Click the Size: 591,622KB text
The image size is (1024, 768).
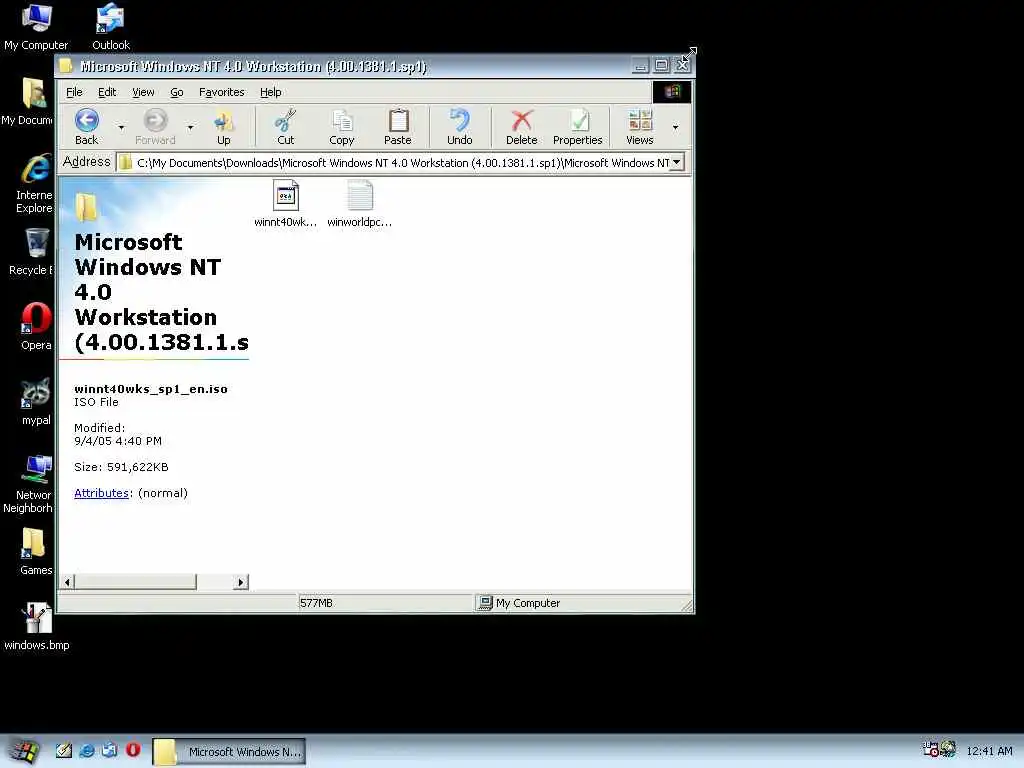121,467
